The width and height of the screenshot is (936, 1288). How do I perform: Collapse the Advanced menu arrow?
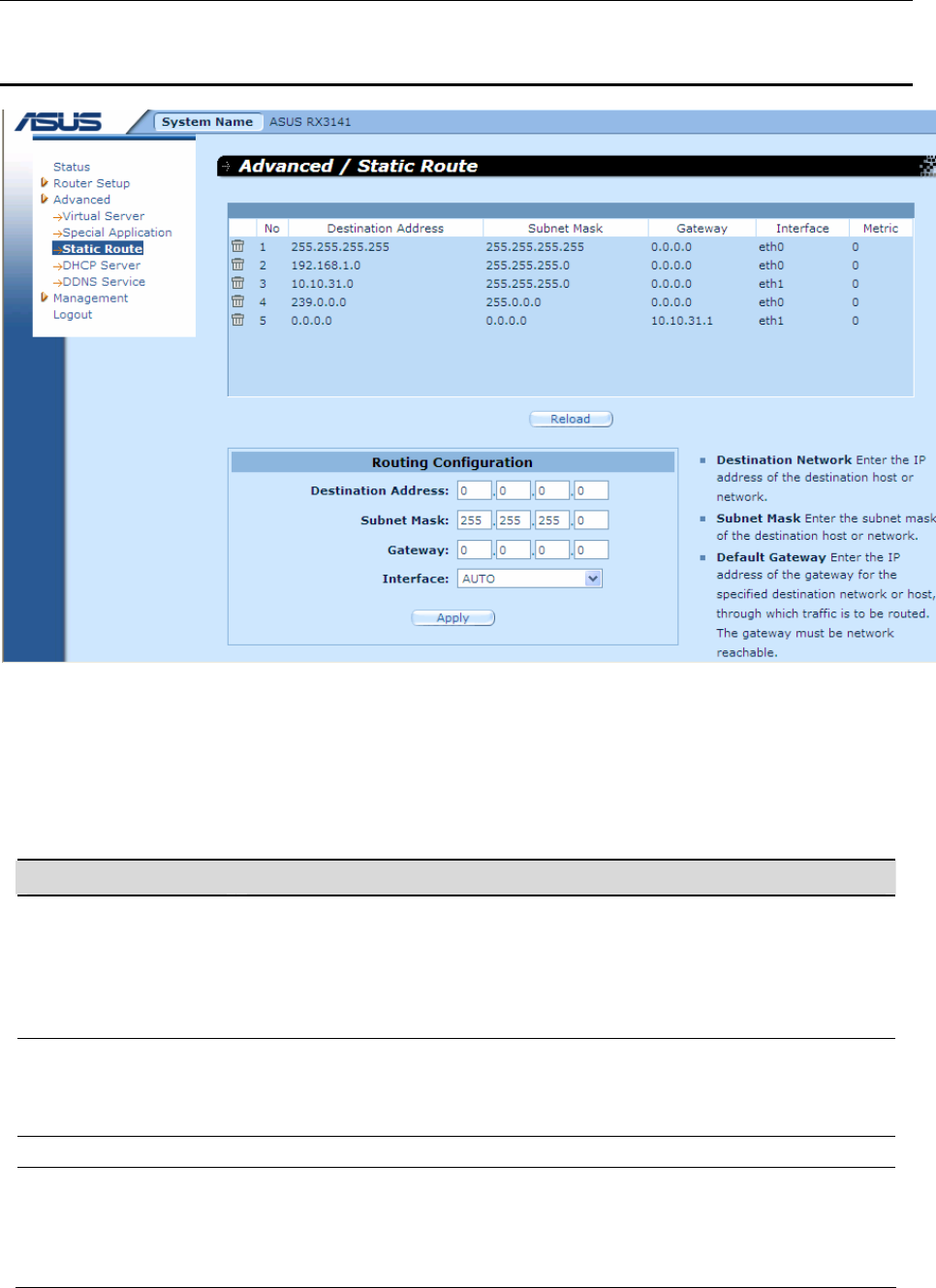pyautogui.click(x=45, y=199)
